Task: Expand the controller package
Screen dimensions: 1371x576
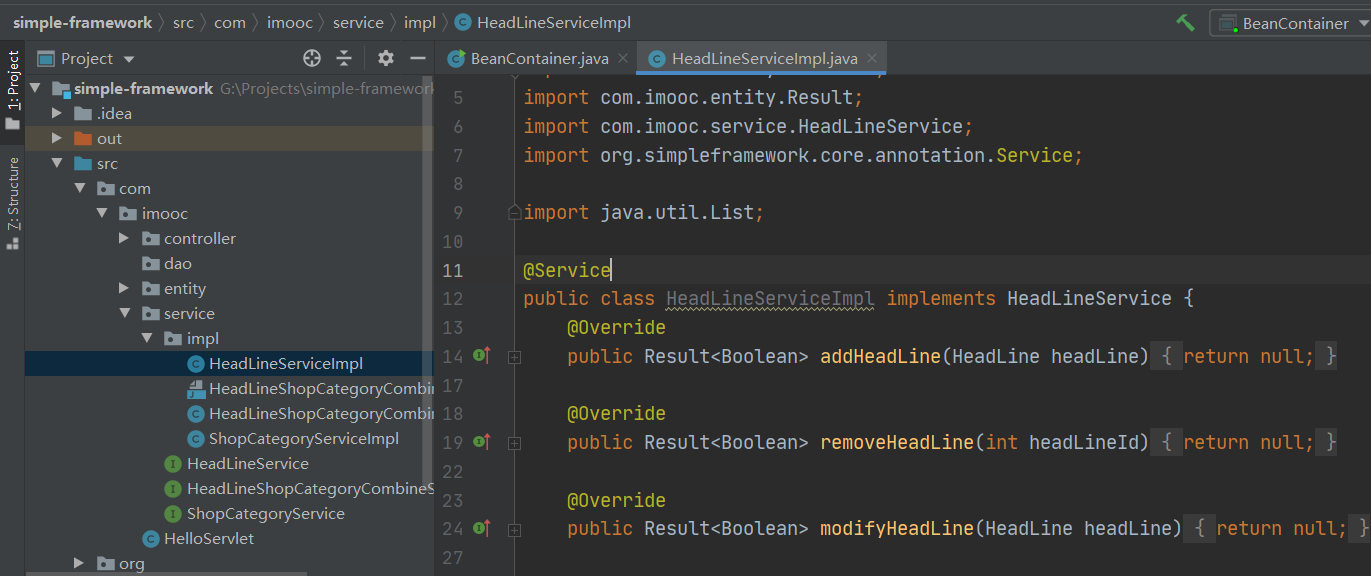Action: (x=124, y=238)
